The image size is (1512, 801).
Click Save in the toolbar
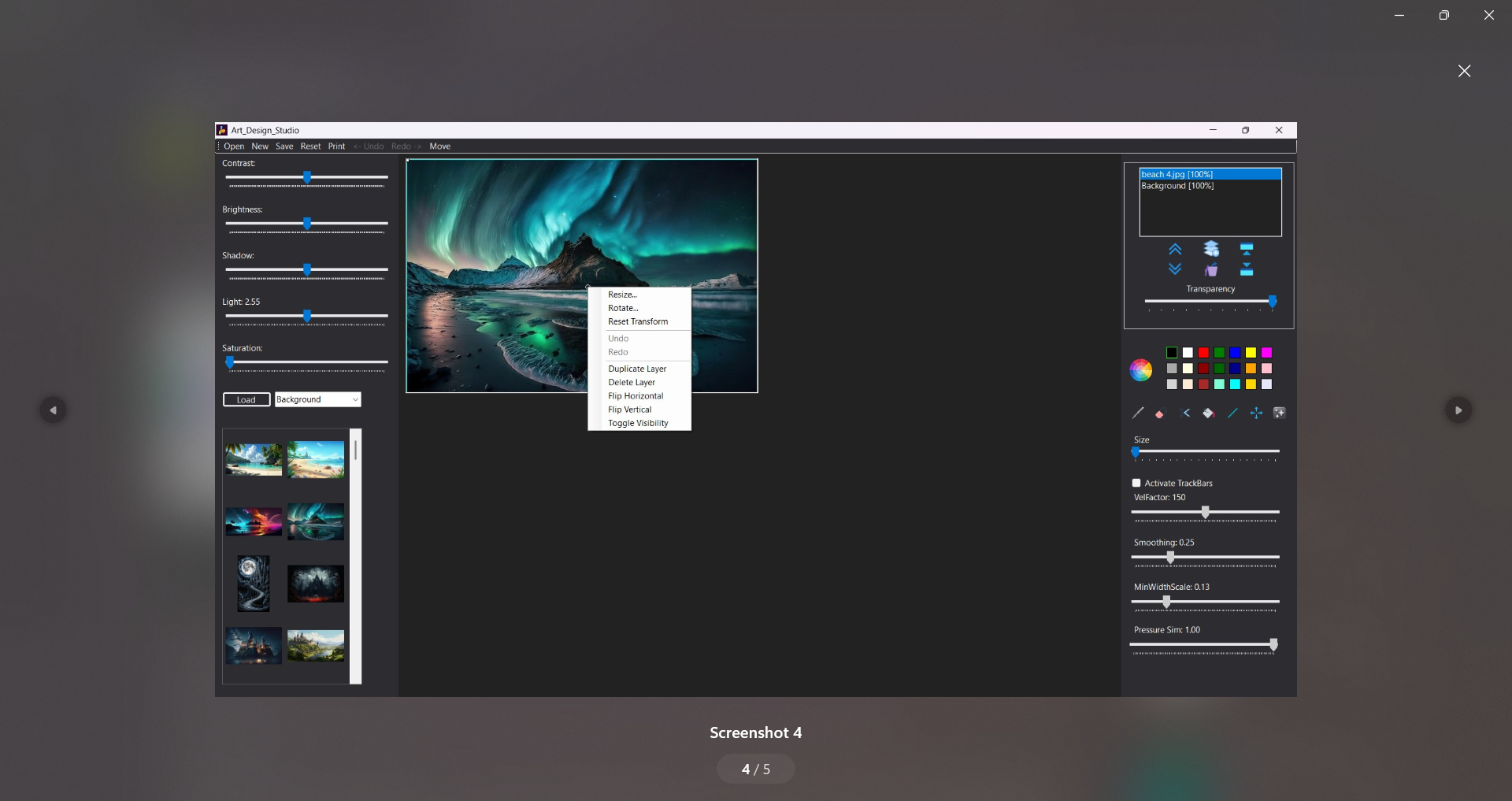point(284,146)
